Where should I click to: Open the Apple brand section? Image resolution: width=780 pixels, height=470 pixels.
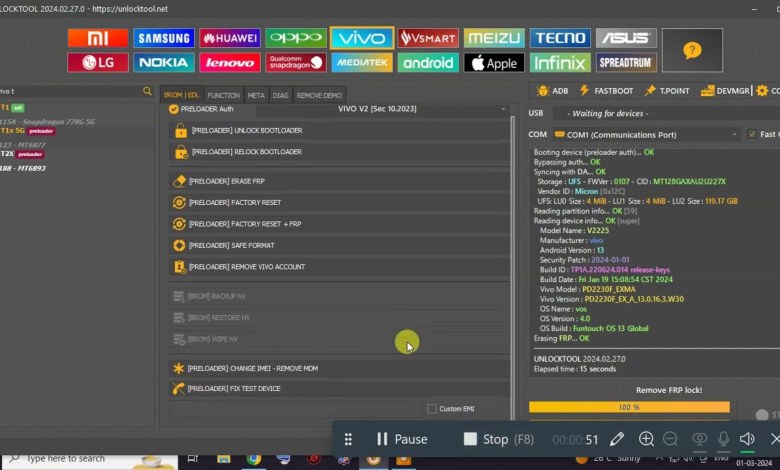coord(494,63)
